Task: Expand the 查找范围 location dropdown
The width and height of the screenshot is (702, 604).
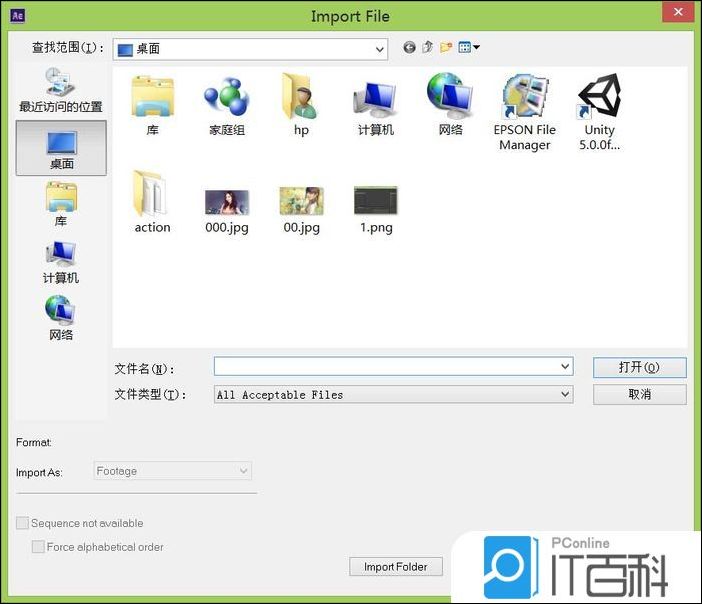Action: [x=380, y=49]
